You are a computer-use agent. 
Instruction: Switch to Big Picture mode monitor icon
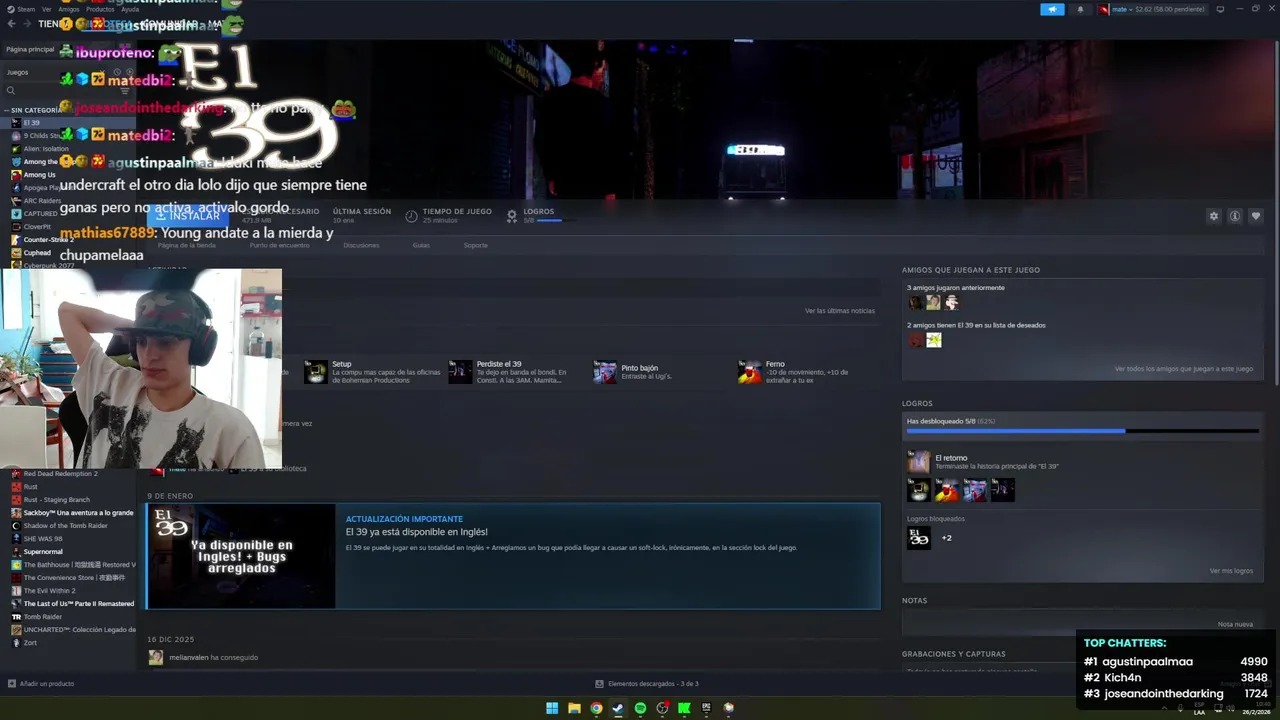tap(1220, 9)
